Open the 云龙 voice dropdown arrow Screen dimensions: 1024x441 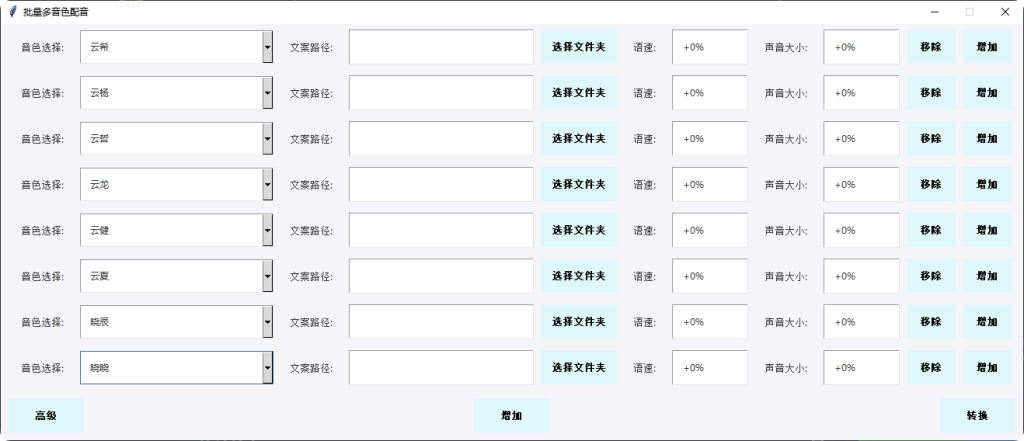267,185
